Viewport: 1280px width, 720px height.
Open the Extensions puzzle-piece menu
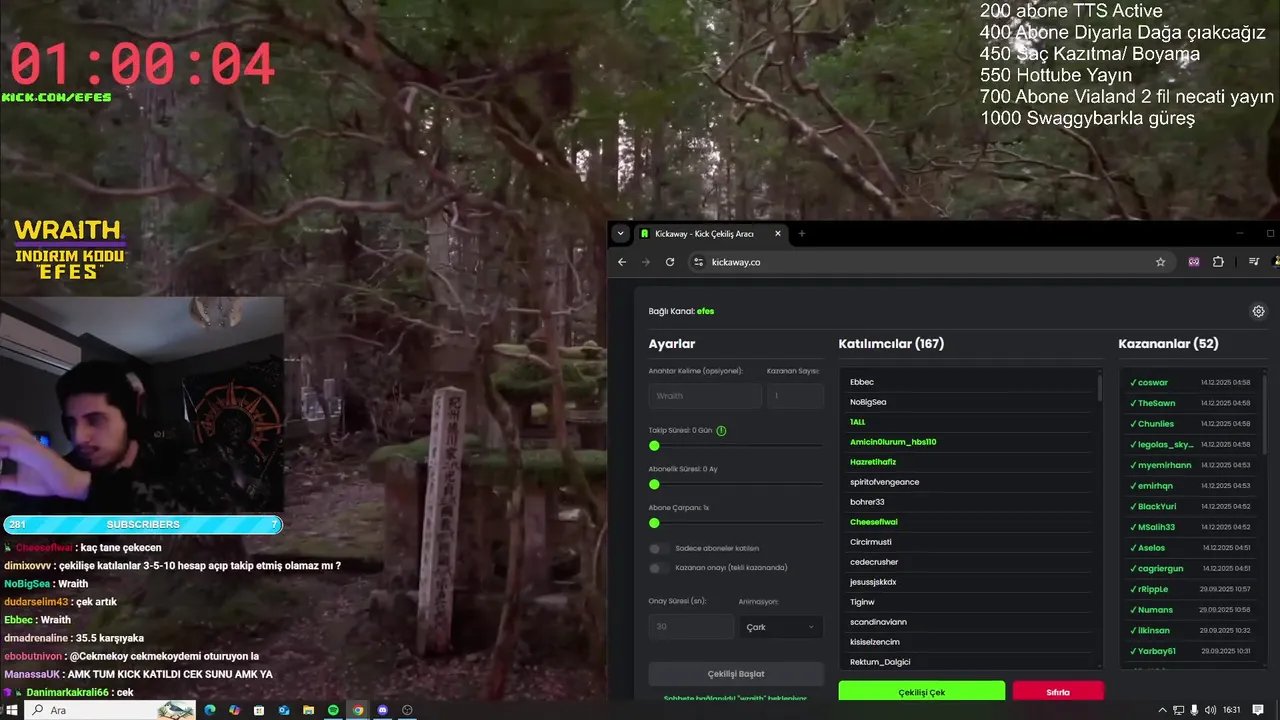1218,262
